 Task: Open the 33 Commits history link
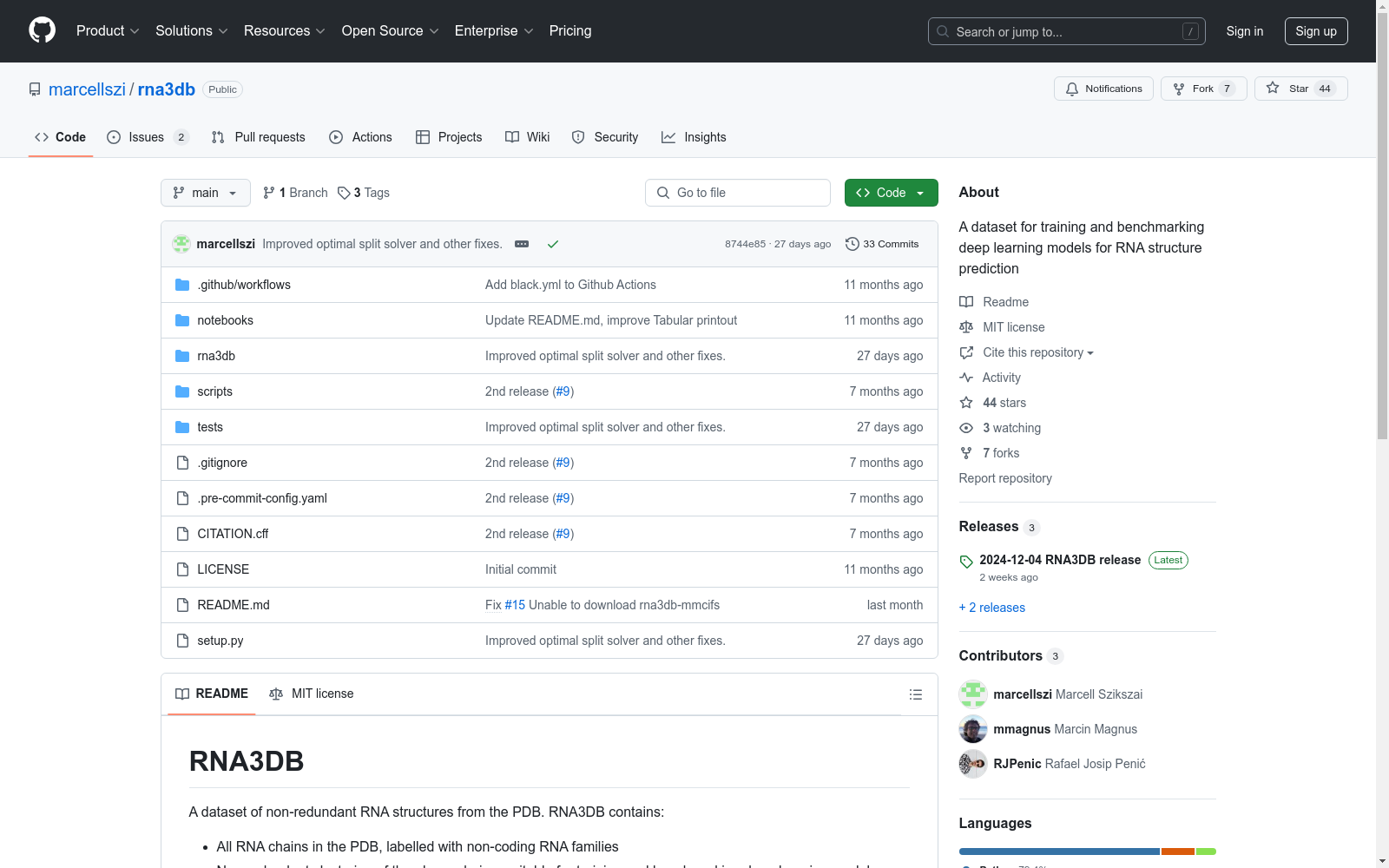[x=882, y=244]
